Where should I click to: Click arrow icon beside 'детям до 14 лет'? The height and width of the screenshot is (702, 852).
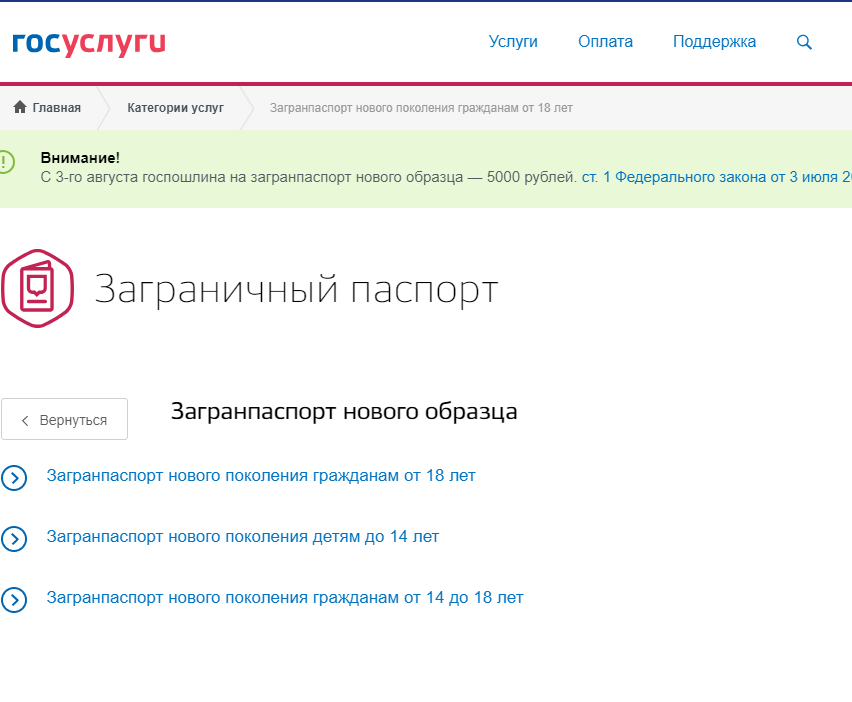(14, 538)
